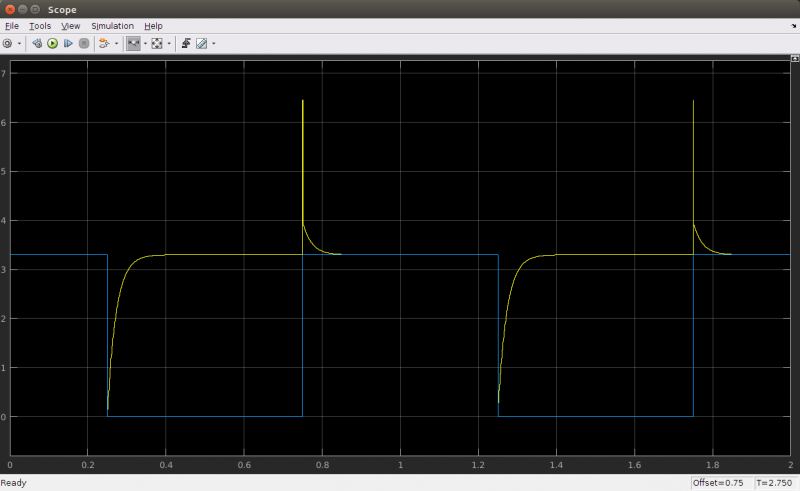Click the Step Back simulation button
Viewport: 800px width, 491px height.
click(x=37, y=44)
